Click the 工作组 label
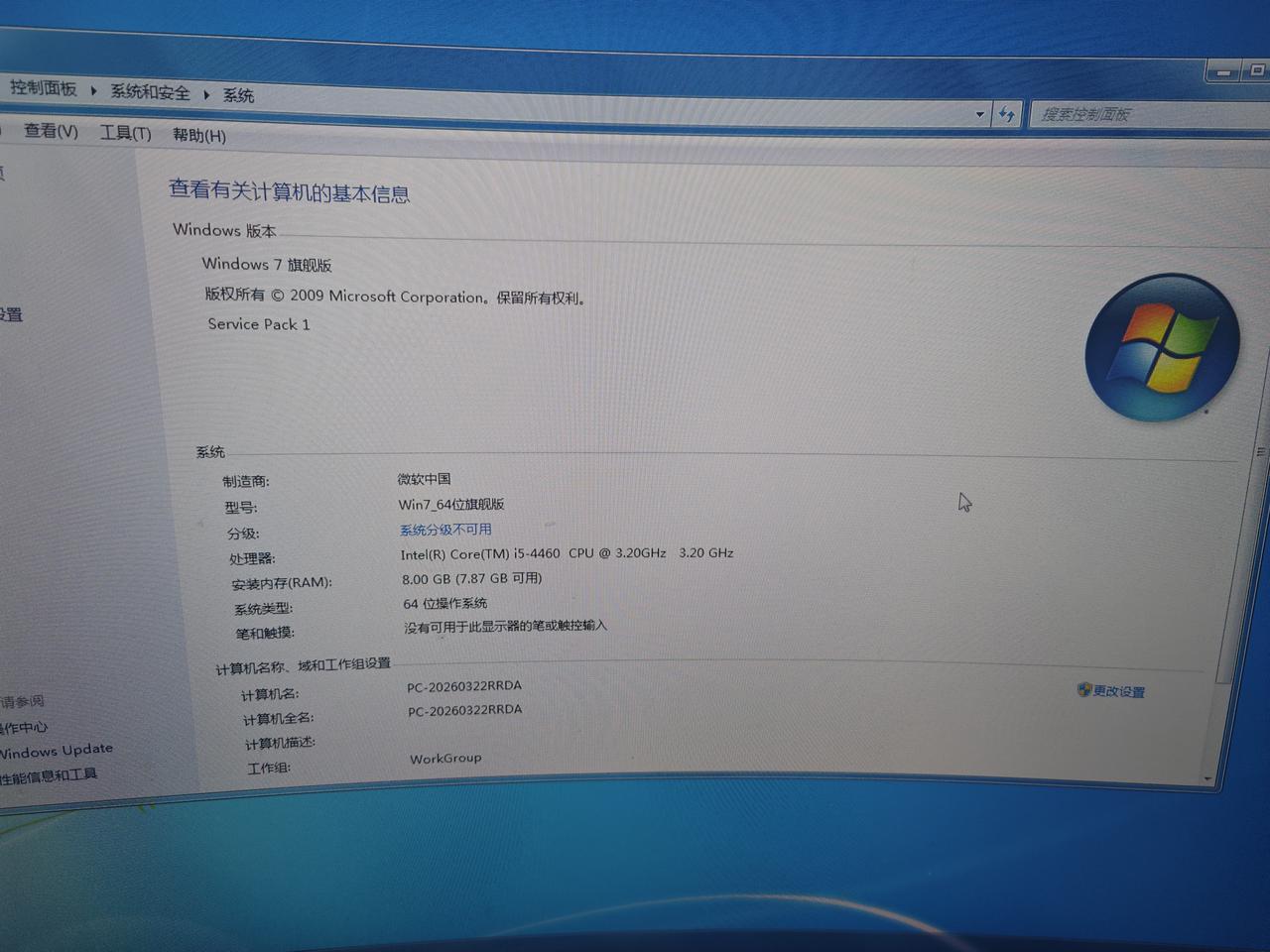 pos(269,769)
